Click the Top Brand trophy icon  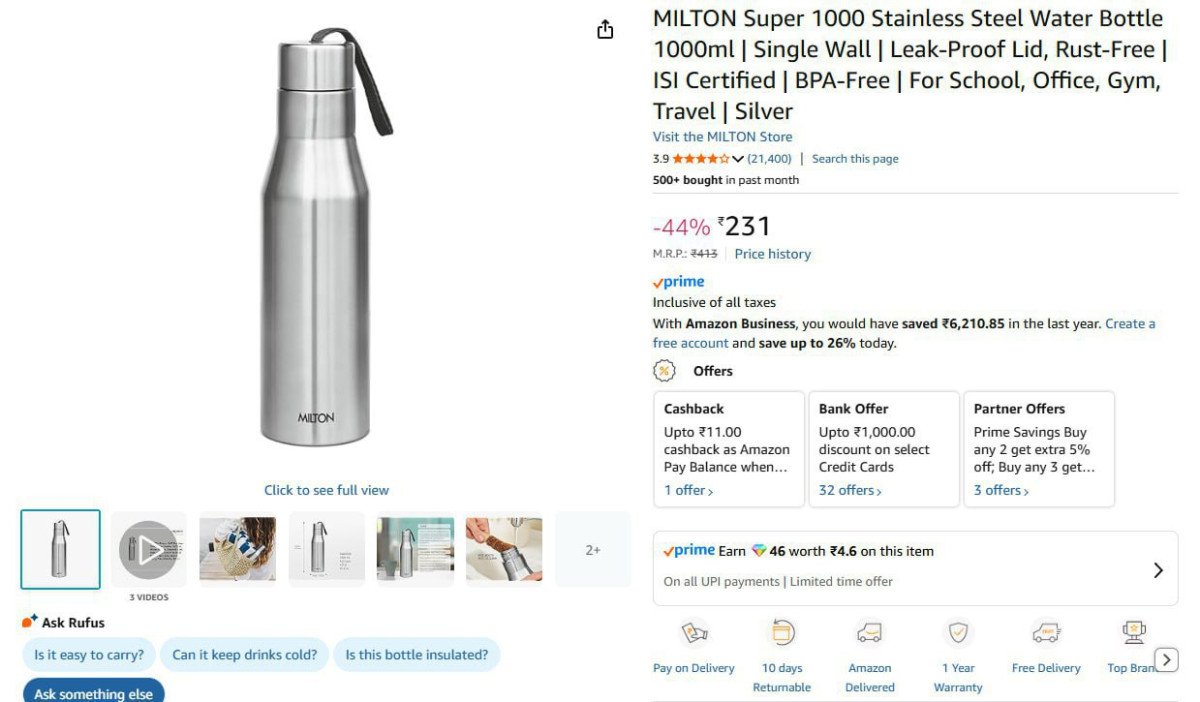1133,633
